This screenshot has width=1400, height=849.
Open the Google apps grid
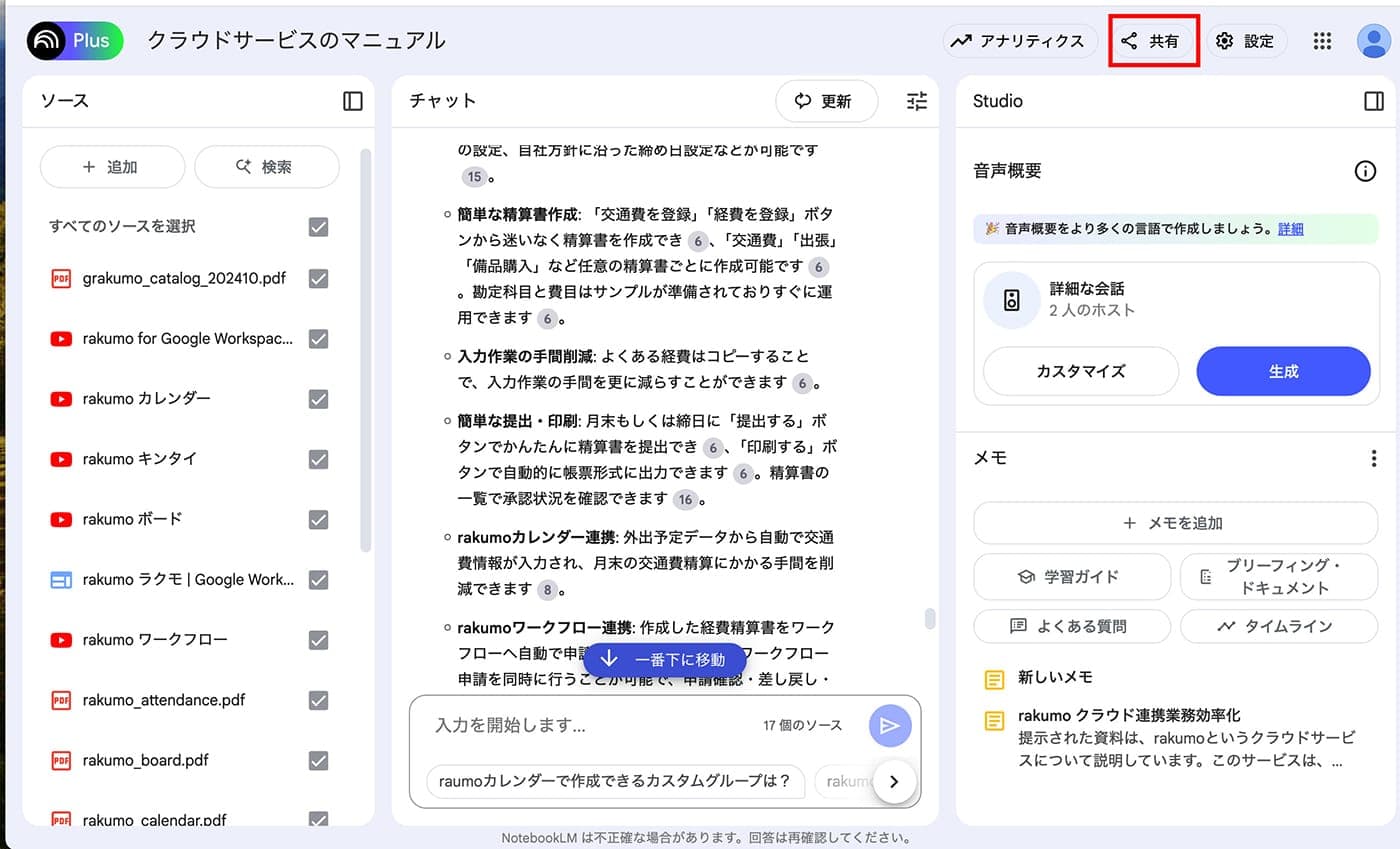(1322, 41)
